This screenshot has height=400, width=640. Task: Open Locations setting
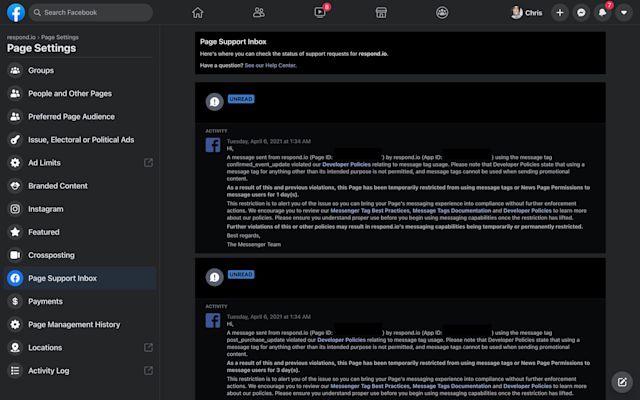click(80, 348)
